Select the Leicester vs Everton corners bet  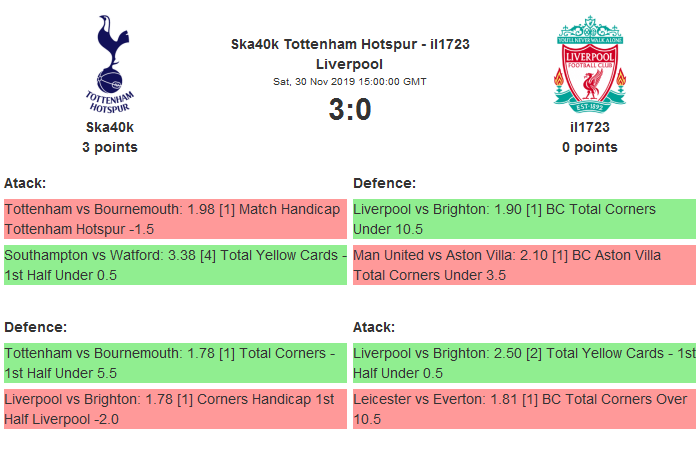[x=523, y=409]
